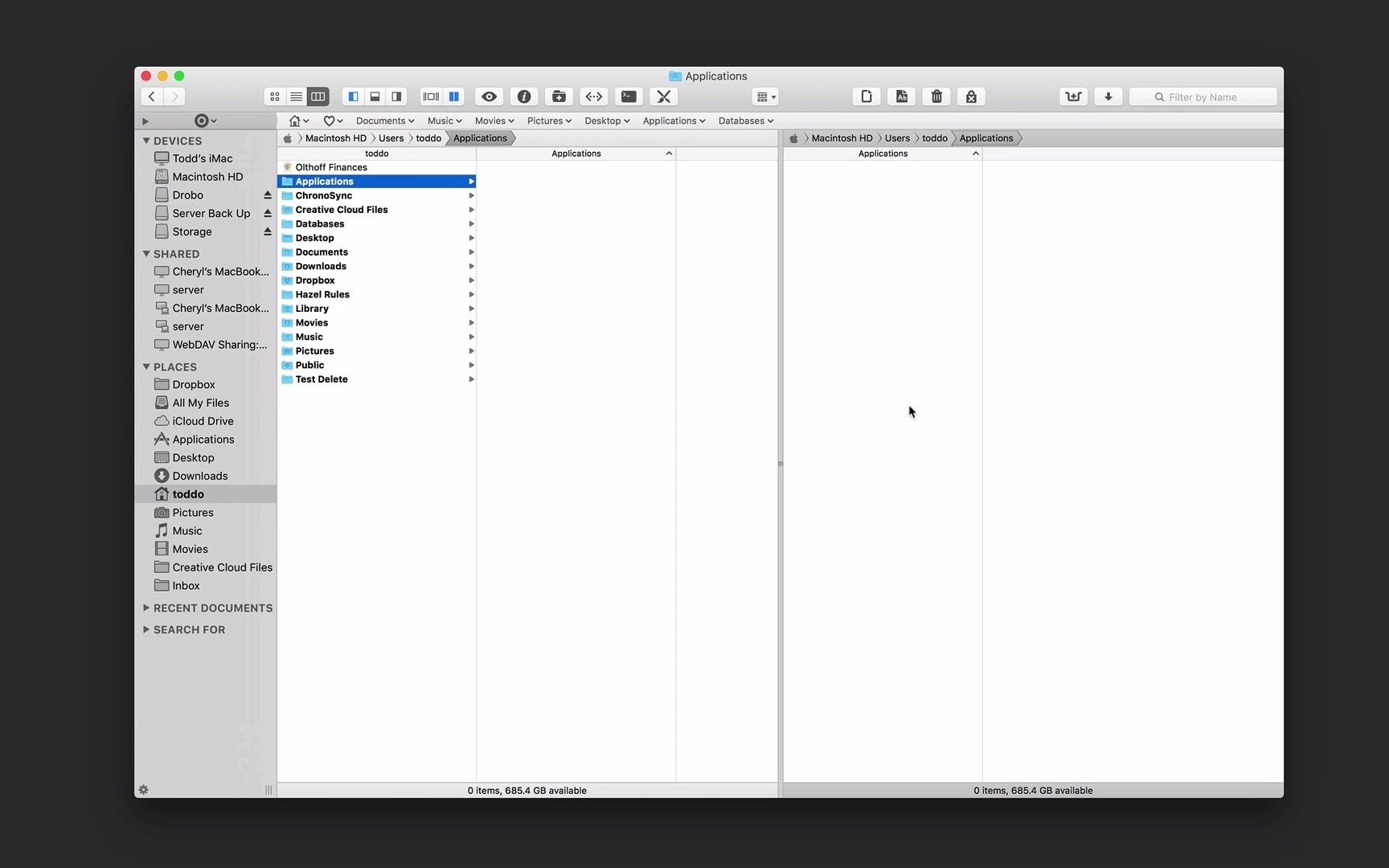Open the Terminal toolbar icon
Screen dimensions: 1389x868
click(629, 96)
